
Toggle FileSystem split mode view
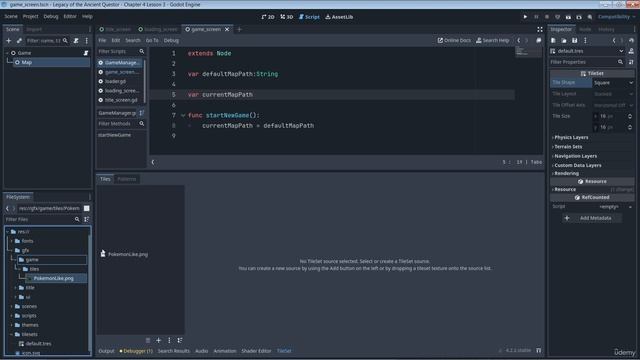point(87,208)
